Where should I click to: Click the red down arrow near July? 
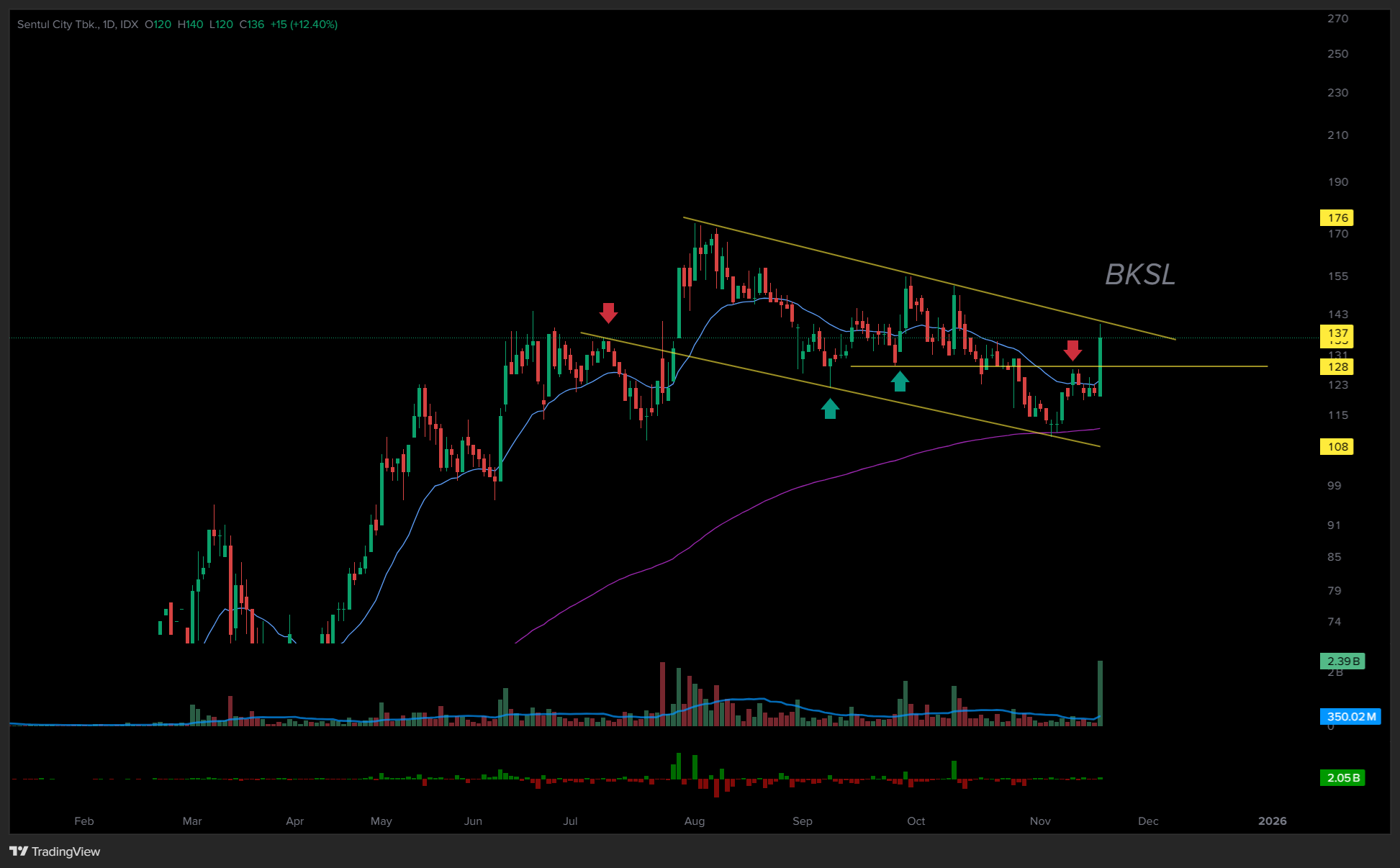[608, 312]
